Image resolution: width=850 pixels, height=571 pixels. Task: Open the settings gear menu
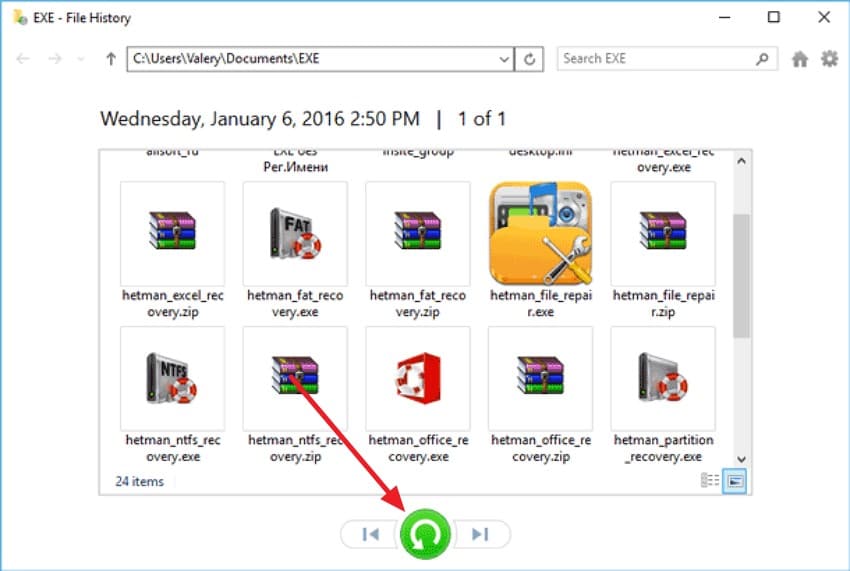point(829,59)
